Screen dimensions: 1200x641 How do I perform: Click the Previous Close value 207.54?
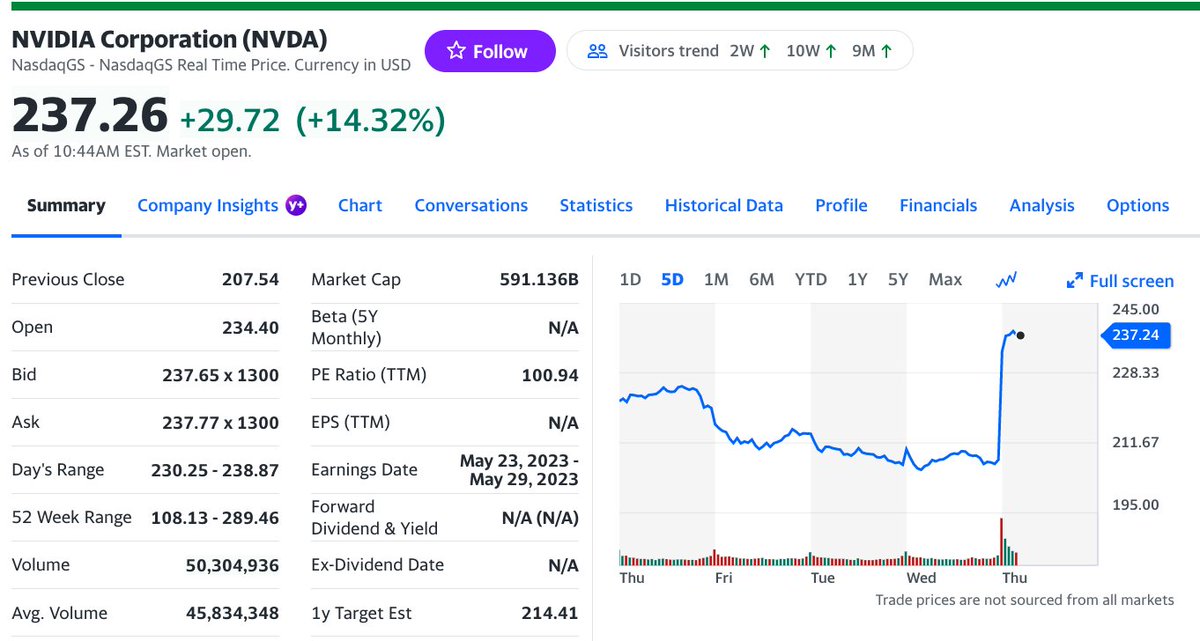point(250,279)
